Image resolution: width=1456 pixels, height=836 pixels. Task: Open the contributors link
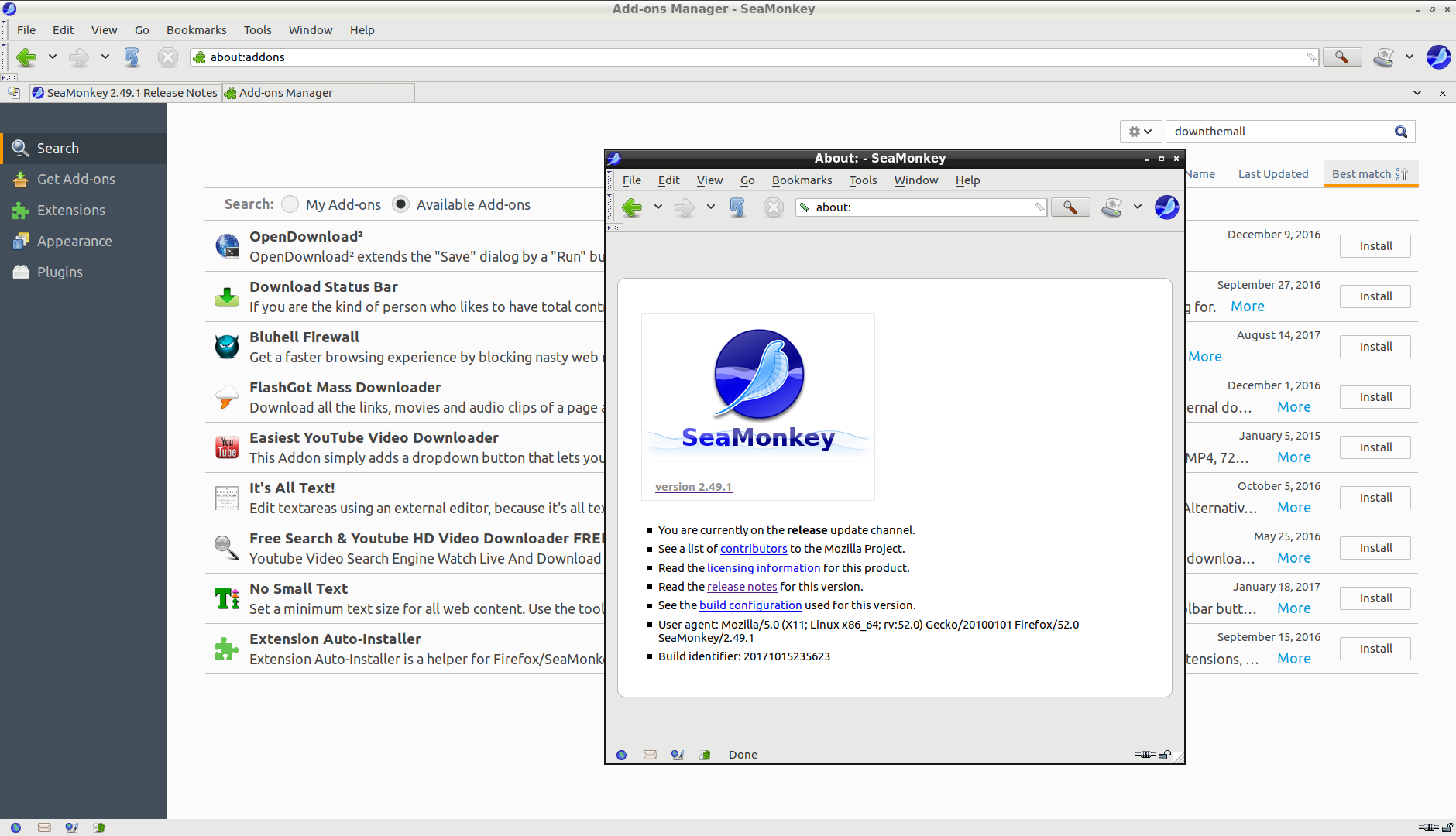click(x=754, y=549)
